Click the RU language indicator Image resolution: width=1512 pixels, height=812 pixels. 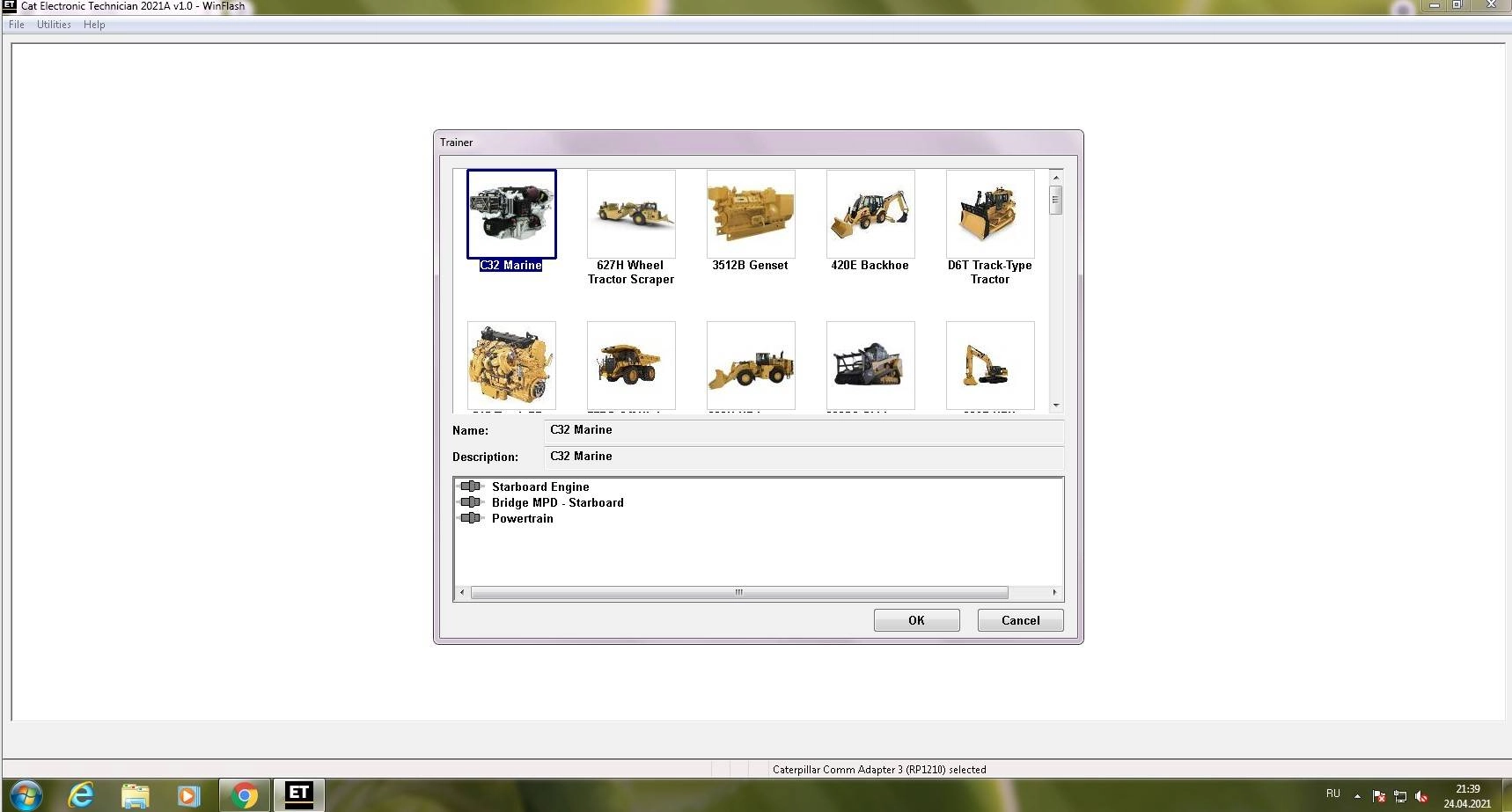click(1332, 794)
